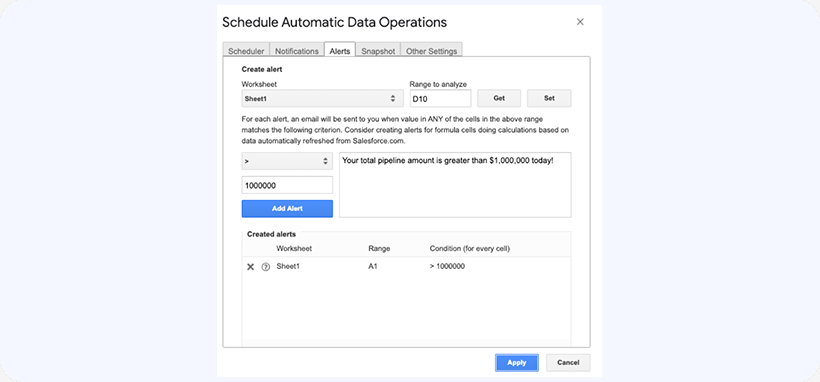Viewport: 820px width, 382px height.
Task: Click the Range column header
Action: 379,248
